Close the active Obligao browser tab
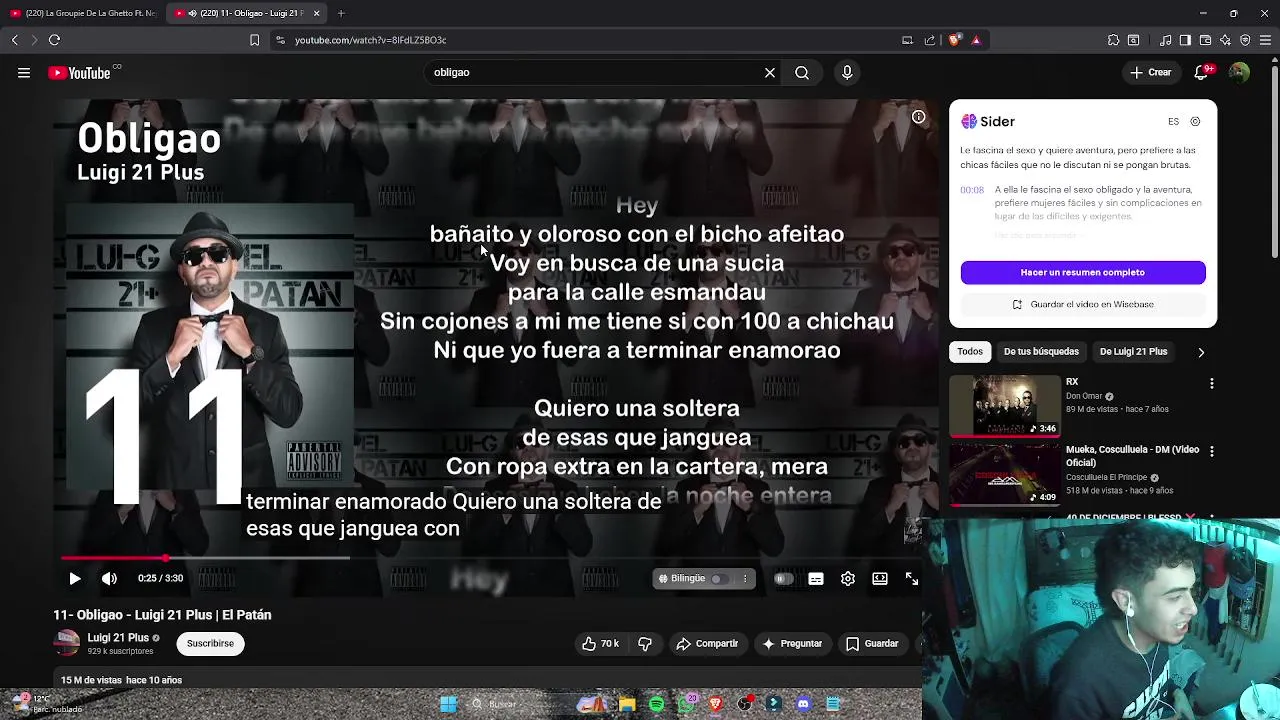 click(x=316, y=13)
